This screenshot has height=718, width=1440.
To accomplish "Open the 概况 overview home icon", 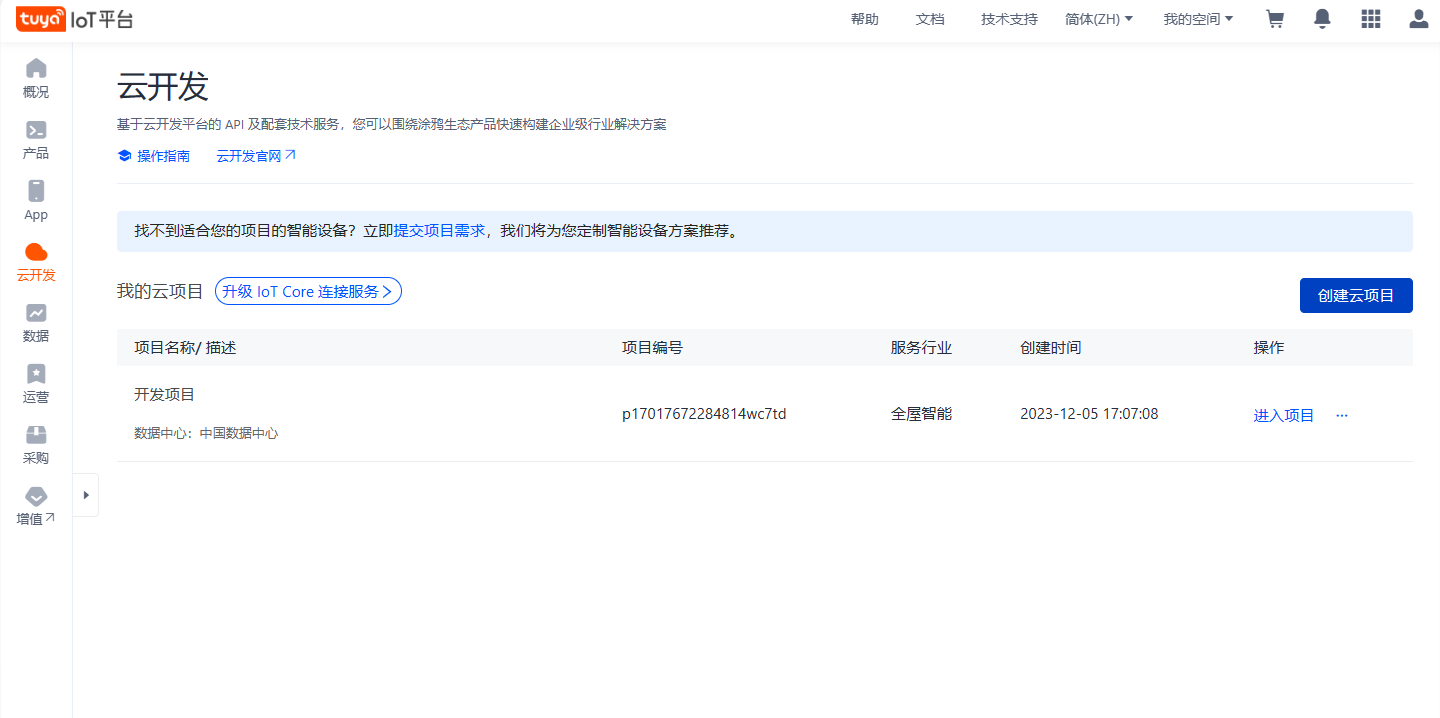I will point(36,68).
